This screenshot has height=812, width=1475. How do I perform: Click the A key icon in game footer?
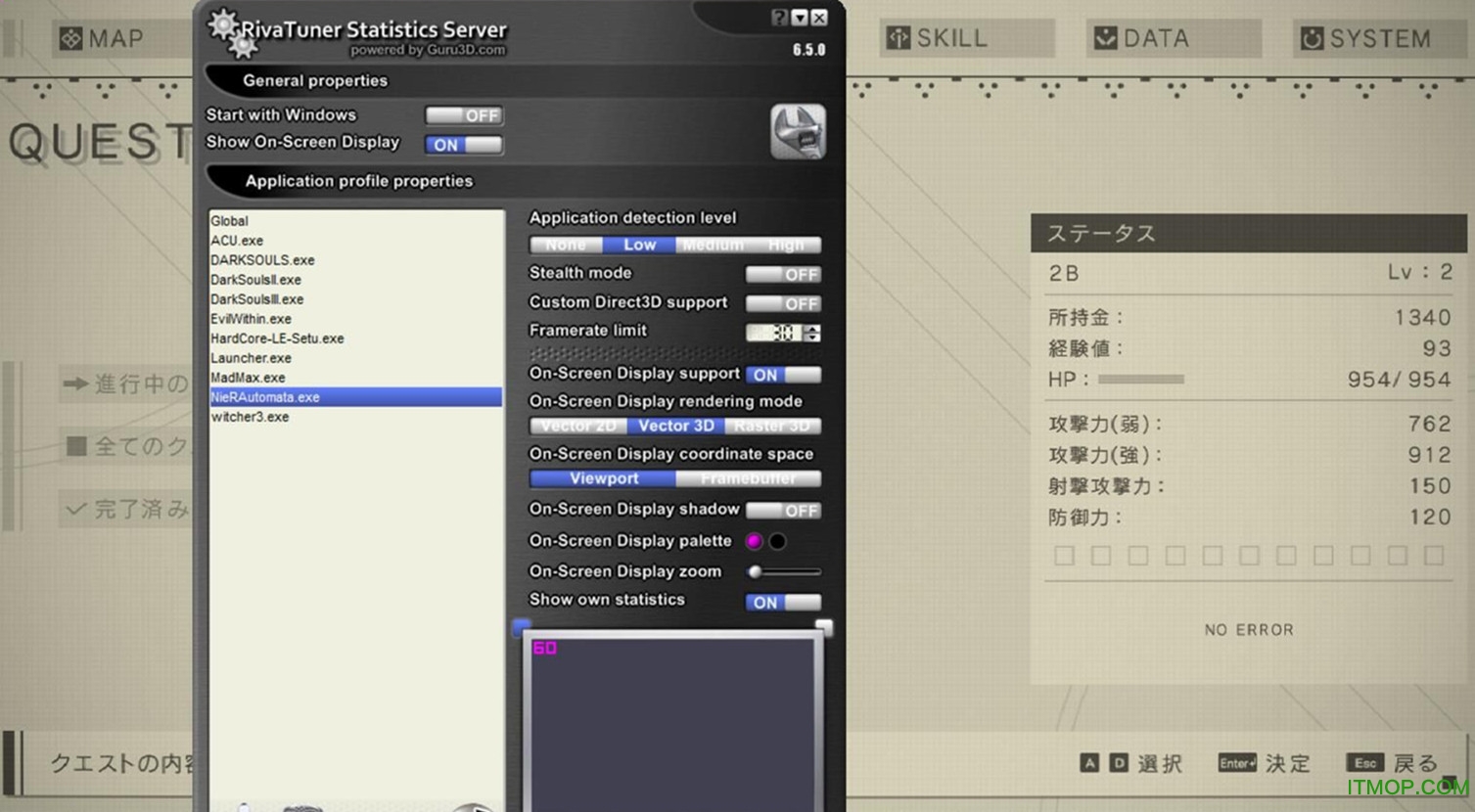tap(1089, 763)
